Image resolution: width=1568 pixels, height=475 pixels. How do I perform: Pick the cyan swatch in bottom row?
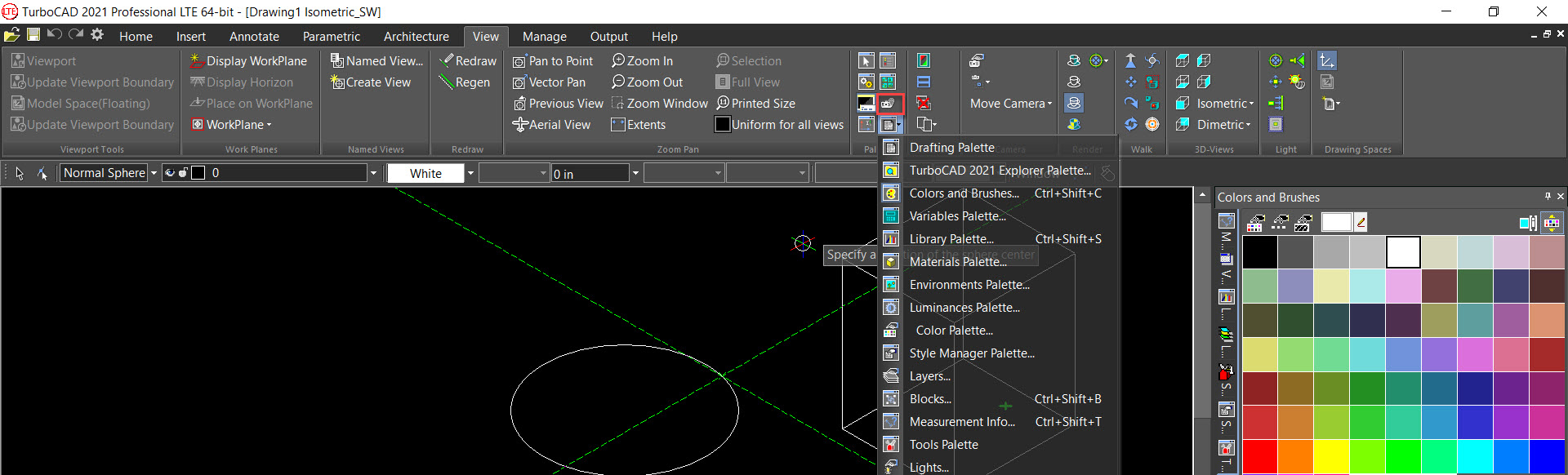[x=1476, y=457]
